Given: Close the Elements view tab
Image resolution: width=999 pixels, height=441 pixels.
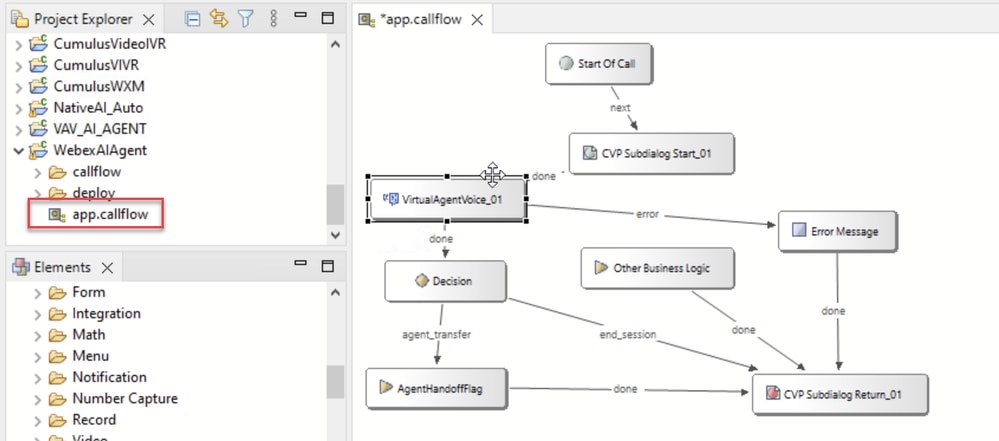Looking at the screenshot, I should click(107, 268).
